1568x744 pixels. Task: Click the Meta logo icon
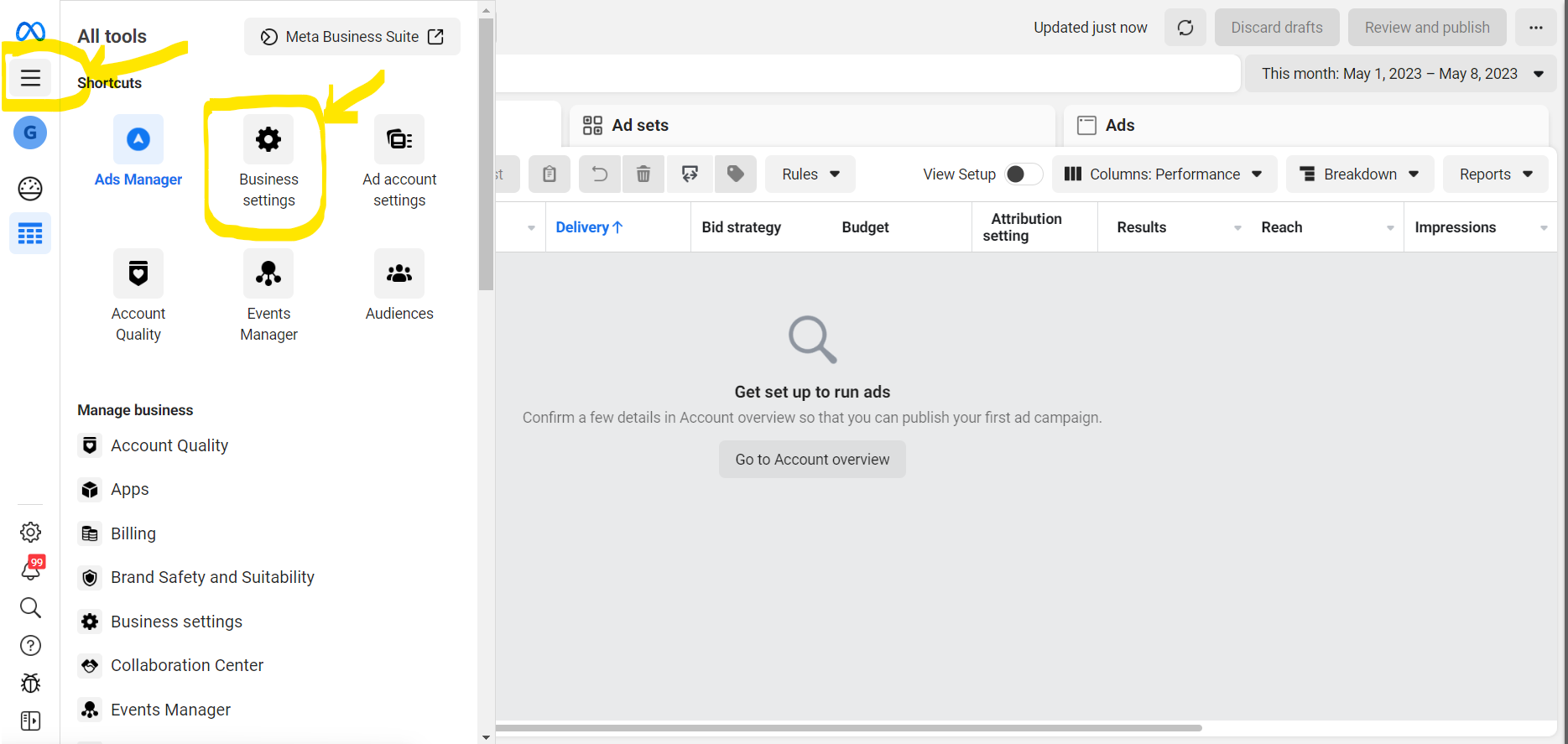point(30,32)
